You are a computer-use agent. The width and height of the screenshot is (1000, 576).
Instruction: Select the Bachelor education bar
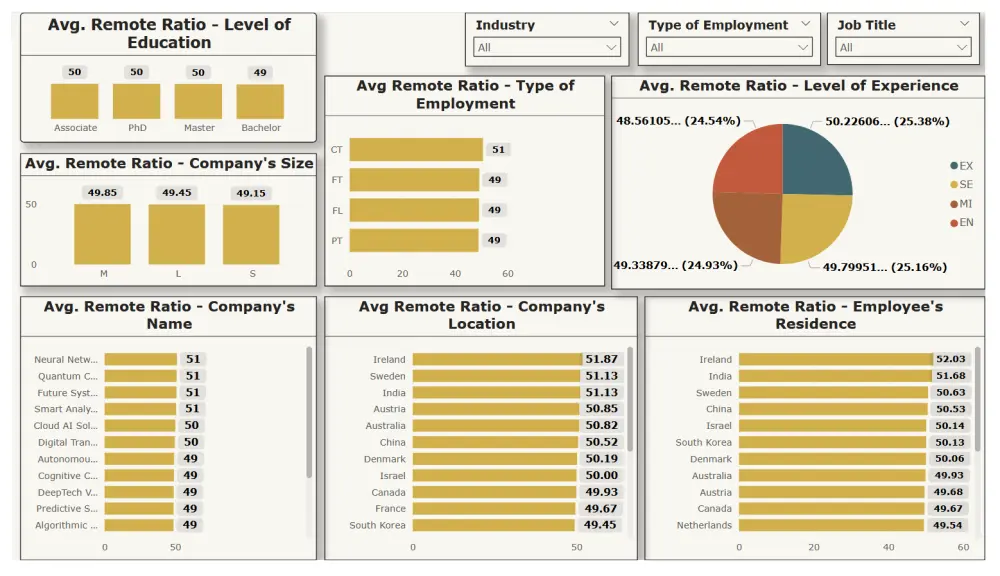[x=260, y=101]
